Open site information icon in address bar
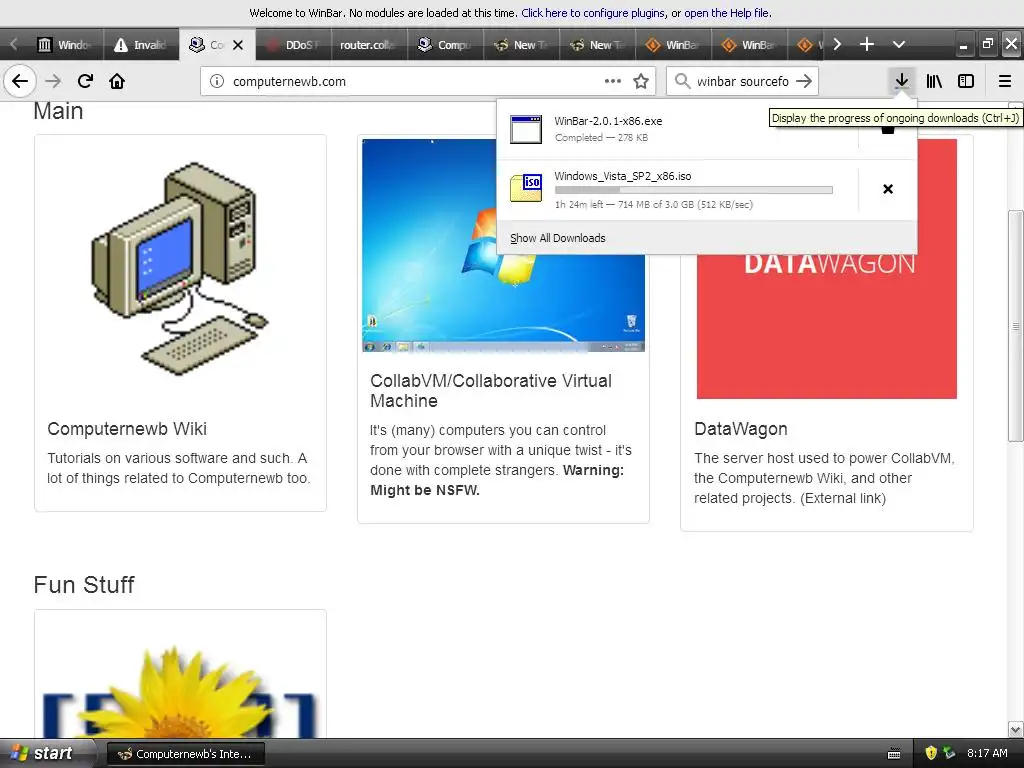Screen dimensions: 1024x768 tap(217, 81)
